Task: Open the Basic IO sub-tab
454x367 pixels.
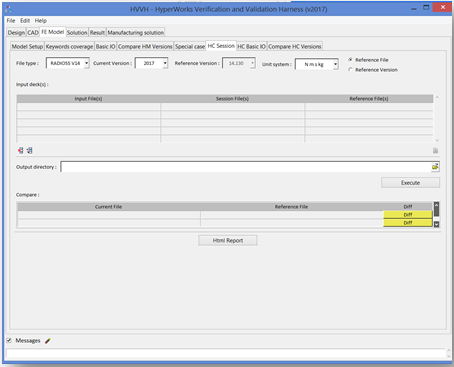Action: click(106, 46)
